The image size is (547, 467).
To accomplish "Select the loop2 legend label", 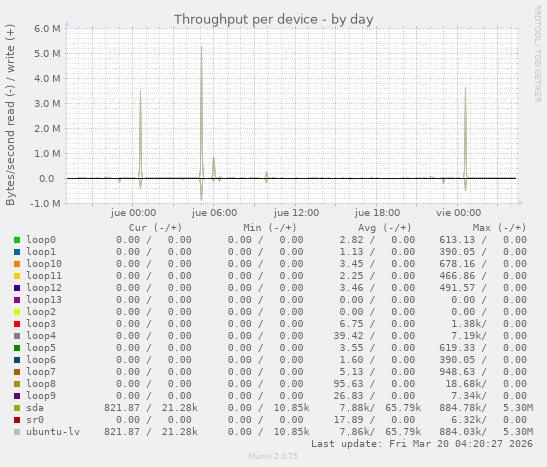I will [41, 312].
